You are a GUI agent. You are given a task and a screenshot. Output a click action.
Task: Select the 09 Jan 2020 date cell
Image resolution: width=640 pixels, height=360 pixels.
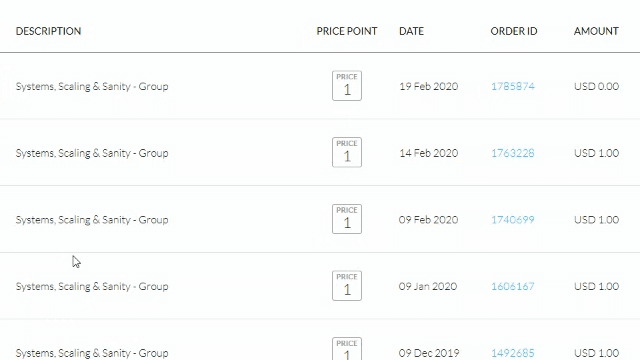(428, 286)
